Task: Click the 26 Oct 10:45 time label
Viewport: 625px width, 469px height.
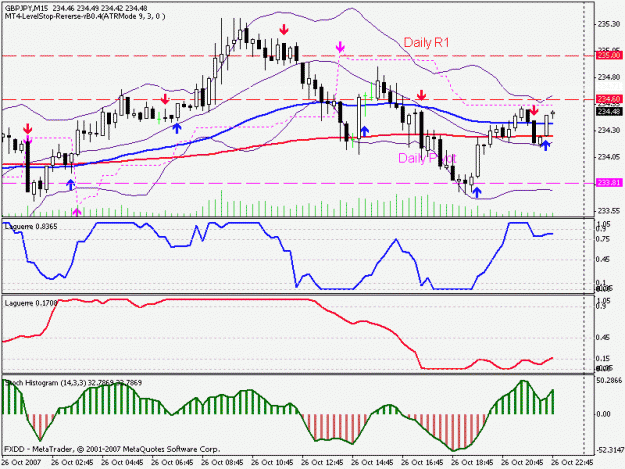Action: (273, 463)
